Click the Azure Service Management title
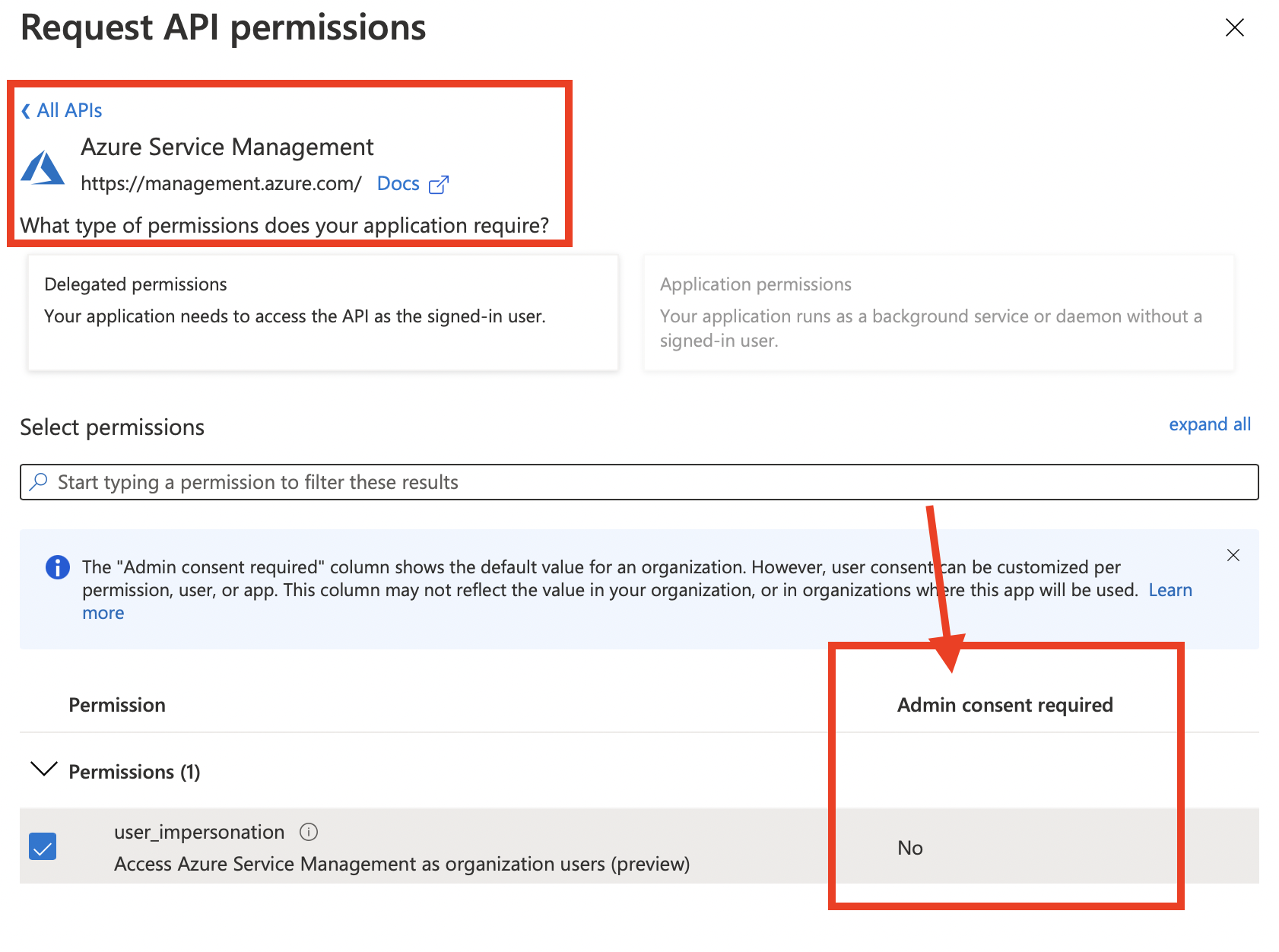This screenshot has width=1279, height=952. pos(227,147)
